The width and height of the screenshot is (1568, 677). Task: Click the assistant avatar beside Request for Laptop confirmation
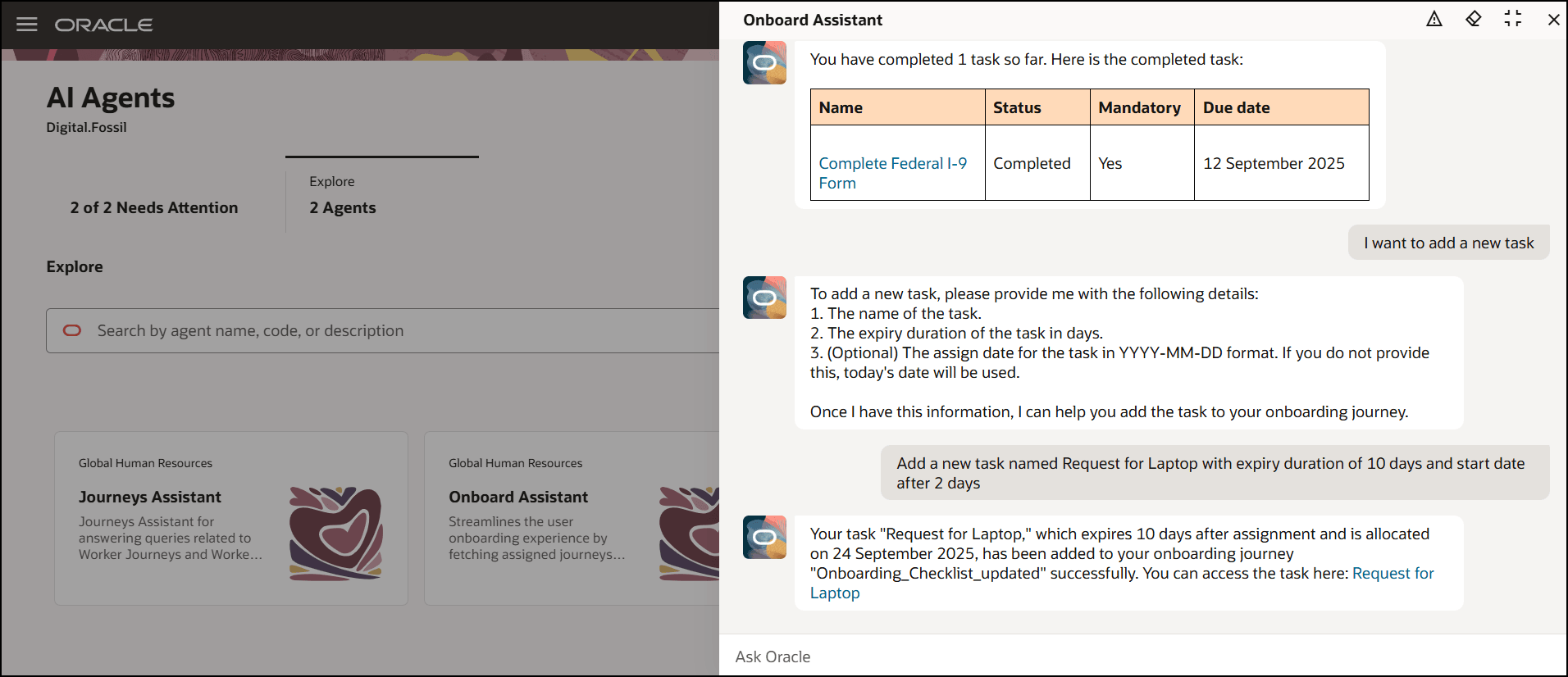(764, 537)
